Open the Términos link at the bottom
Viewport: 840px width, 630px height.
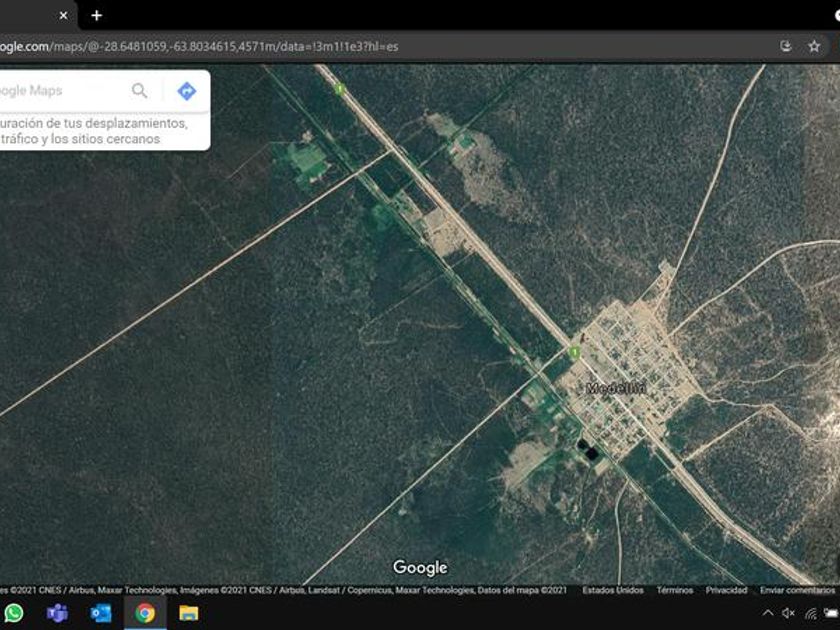pyautogui.click(x=675, y=590)
